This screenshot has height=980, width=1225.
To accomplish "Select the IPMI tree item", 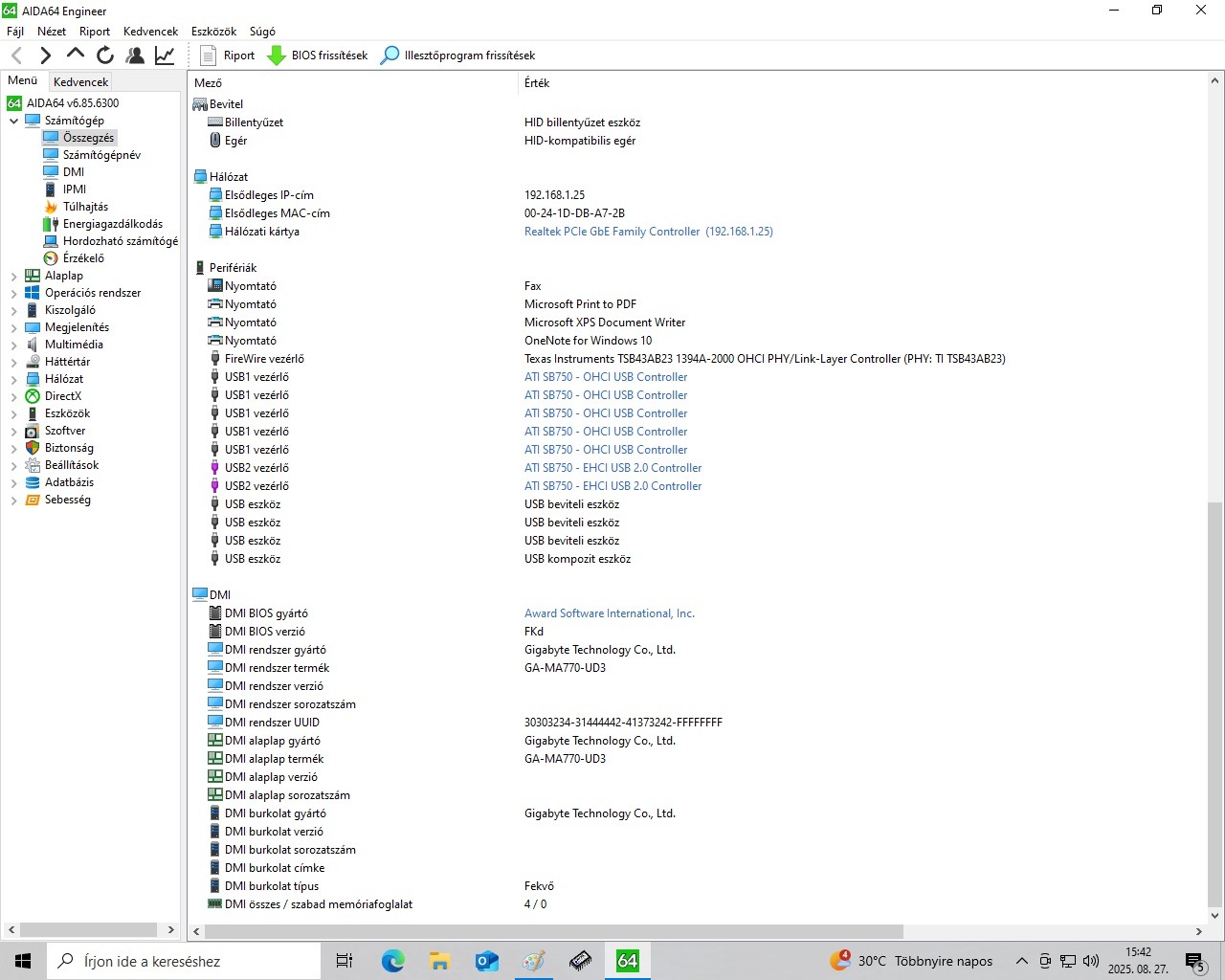I will click(x=75, y=189).
